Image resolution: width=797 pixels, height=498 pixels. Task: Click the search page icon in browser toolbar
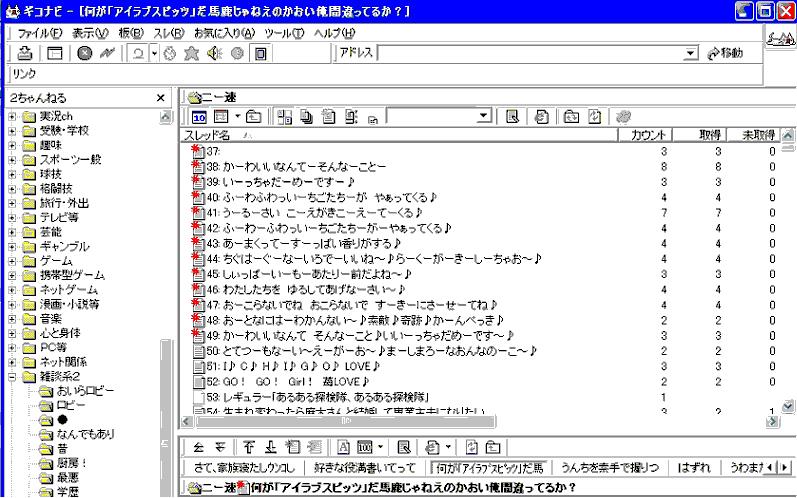(x=404, y=447)
